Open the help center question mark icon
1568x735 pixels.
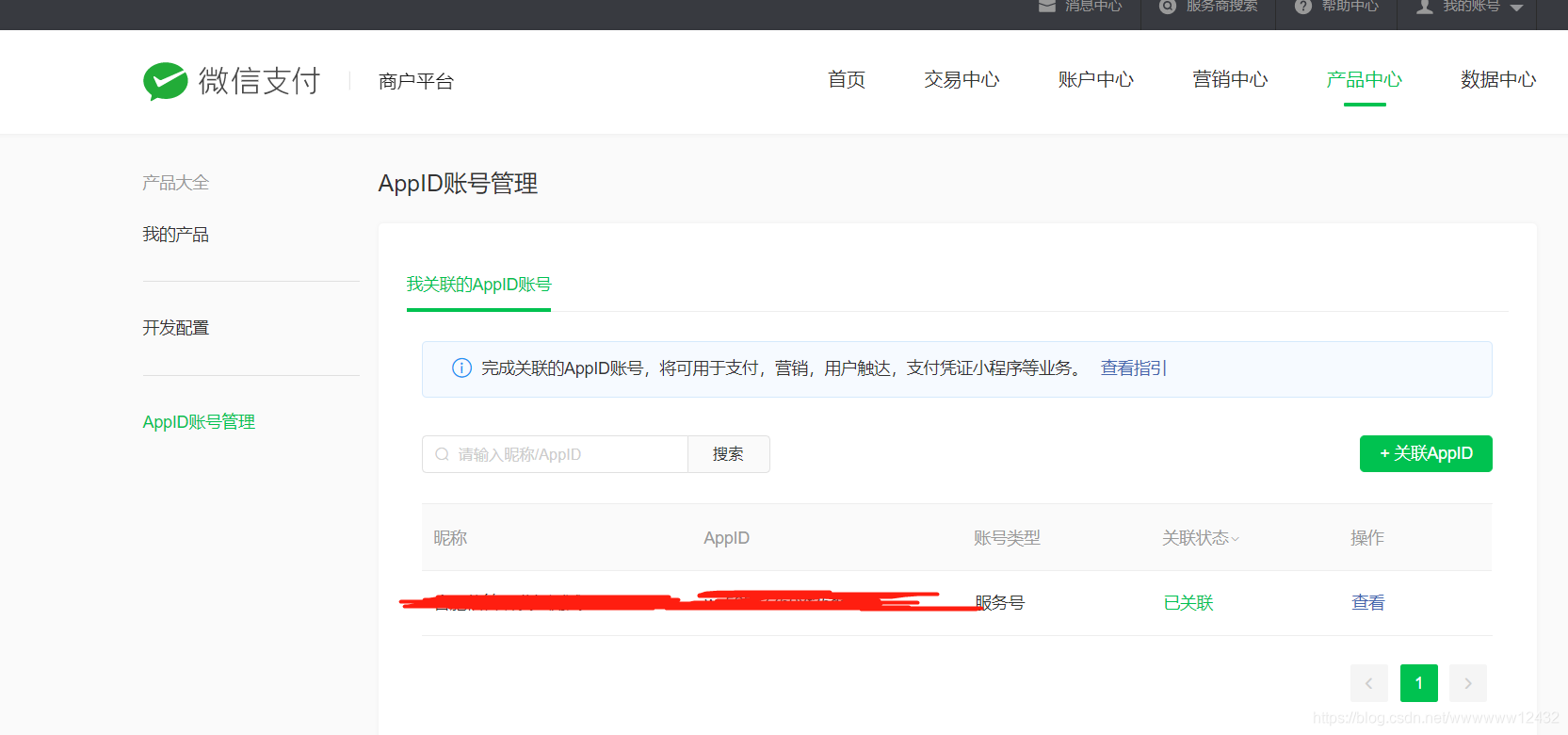pos(1303,6)
